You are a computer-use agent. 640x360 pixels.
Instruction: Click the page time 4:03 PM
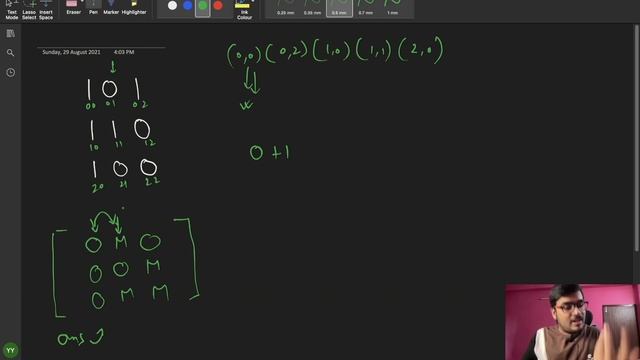point(124,52)
